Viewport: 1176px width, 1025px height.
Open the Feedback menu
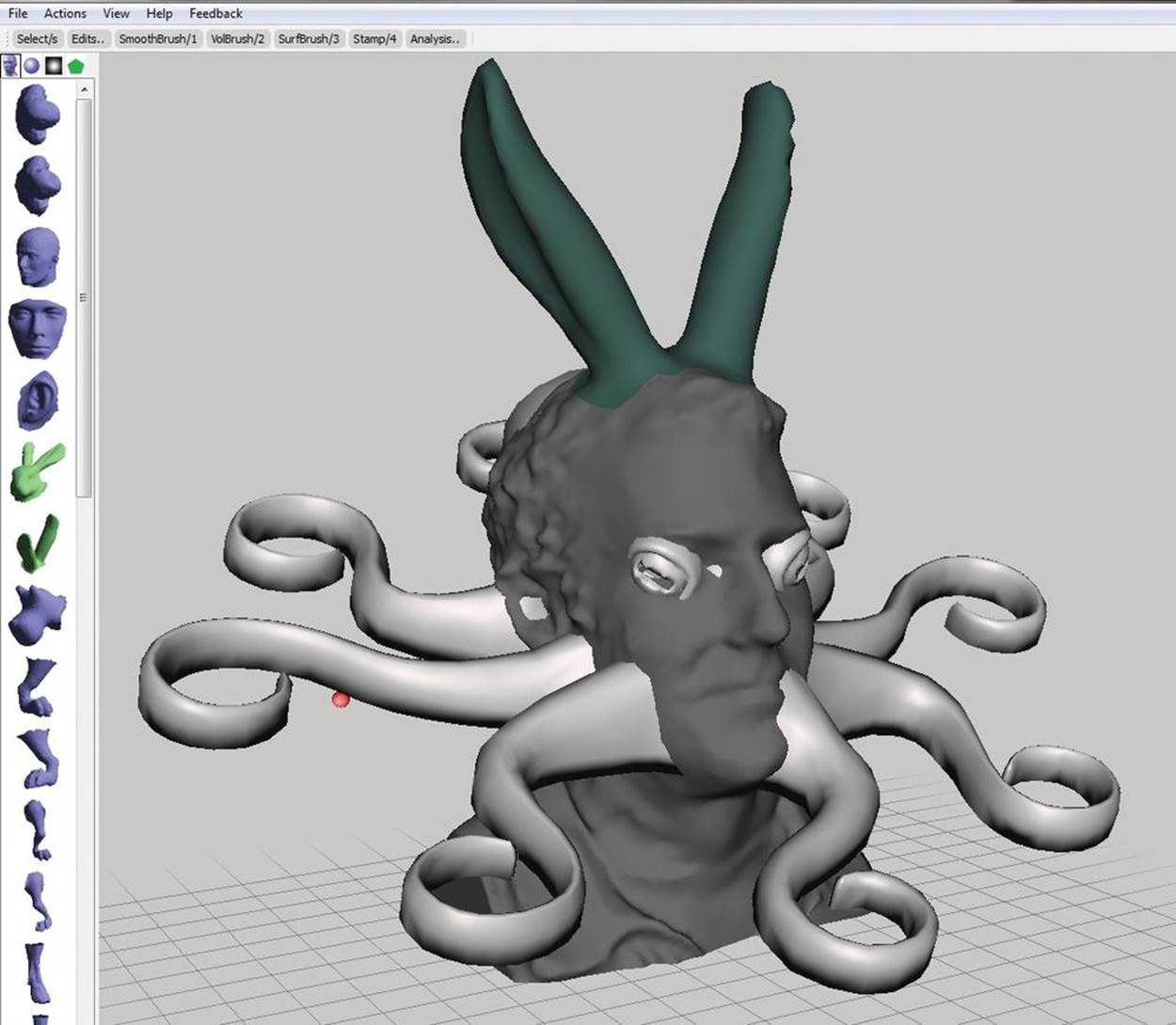[215, 13]
